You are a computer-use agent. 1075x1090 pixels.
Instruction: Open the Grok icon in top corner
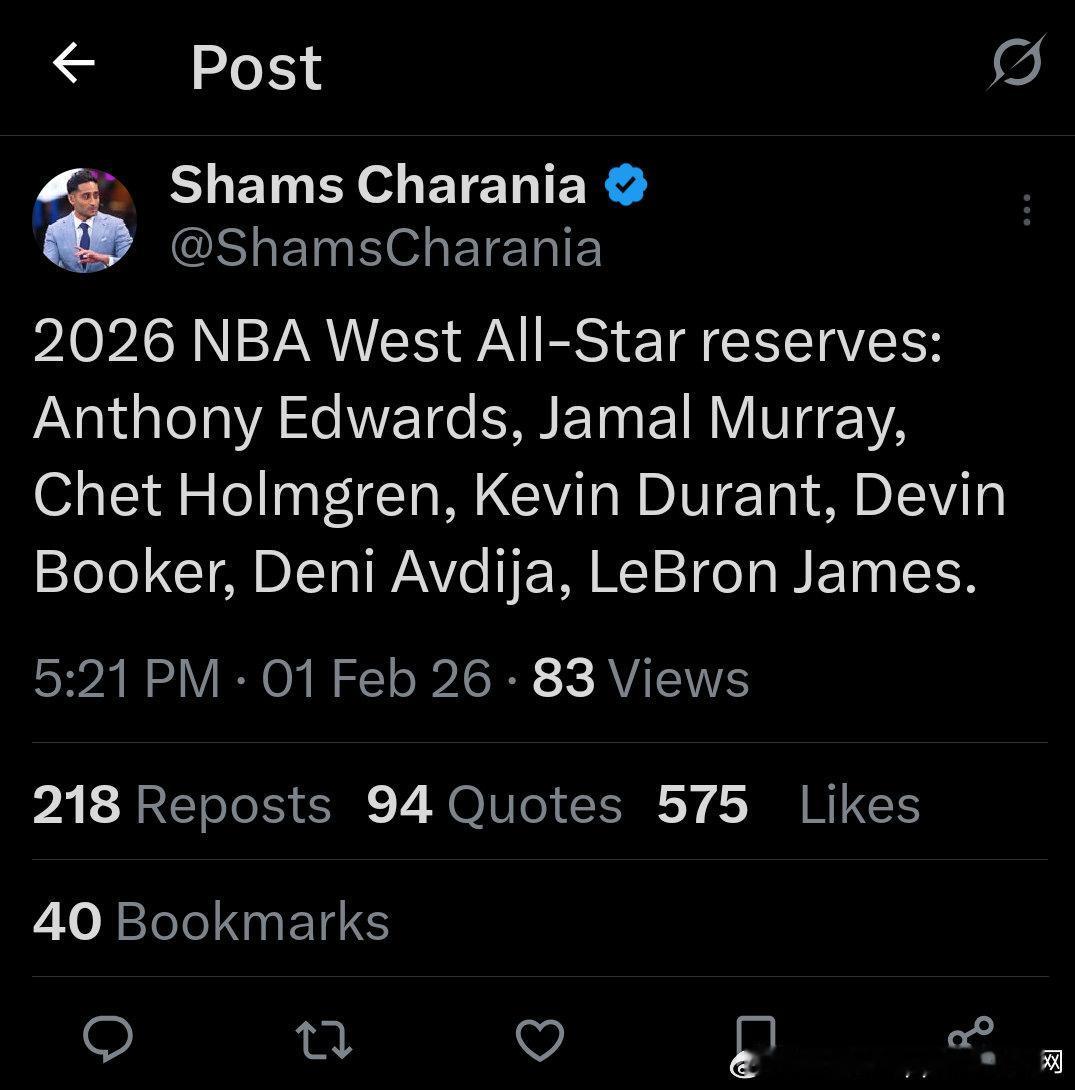click(x=1016, y=63)
